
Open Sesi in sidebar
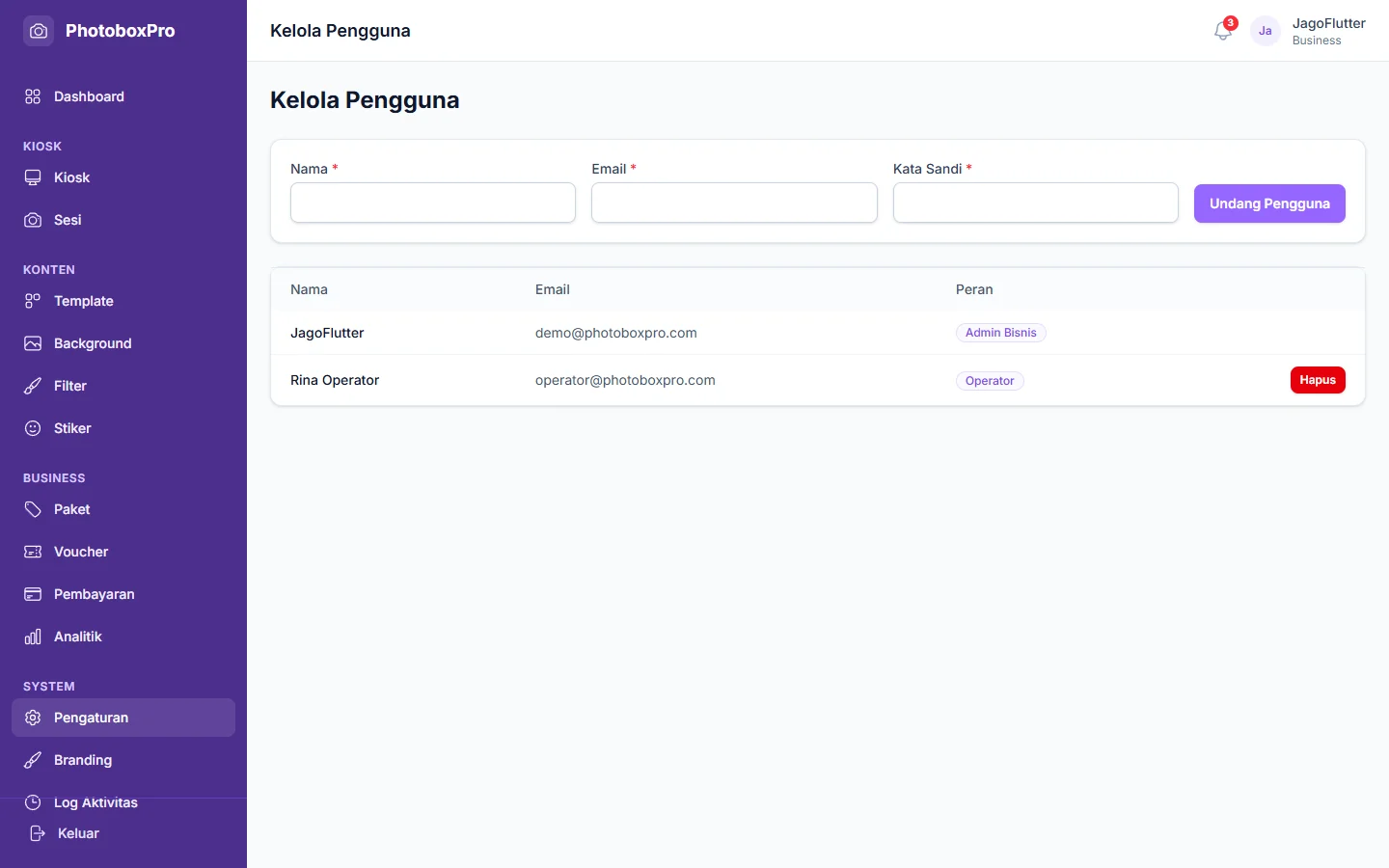123,220
